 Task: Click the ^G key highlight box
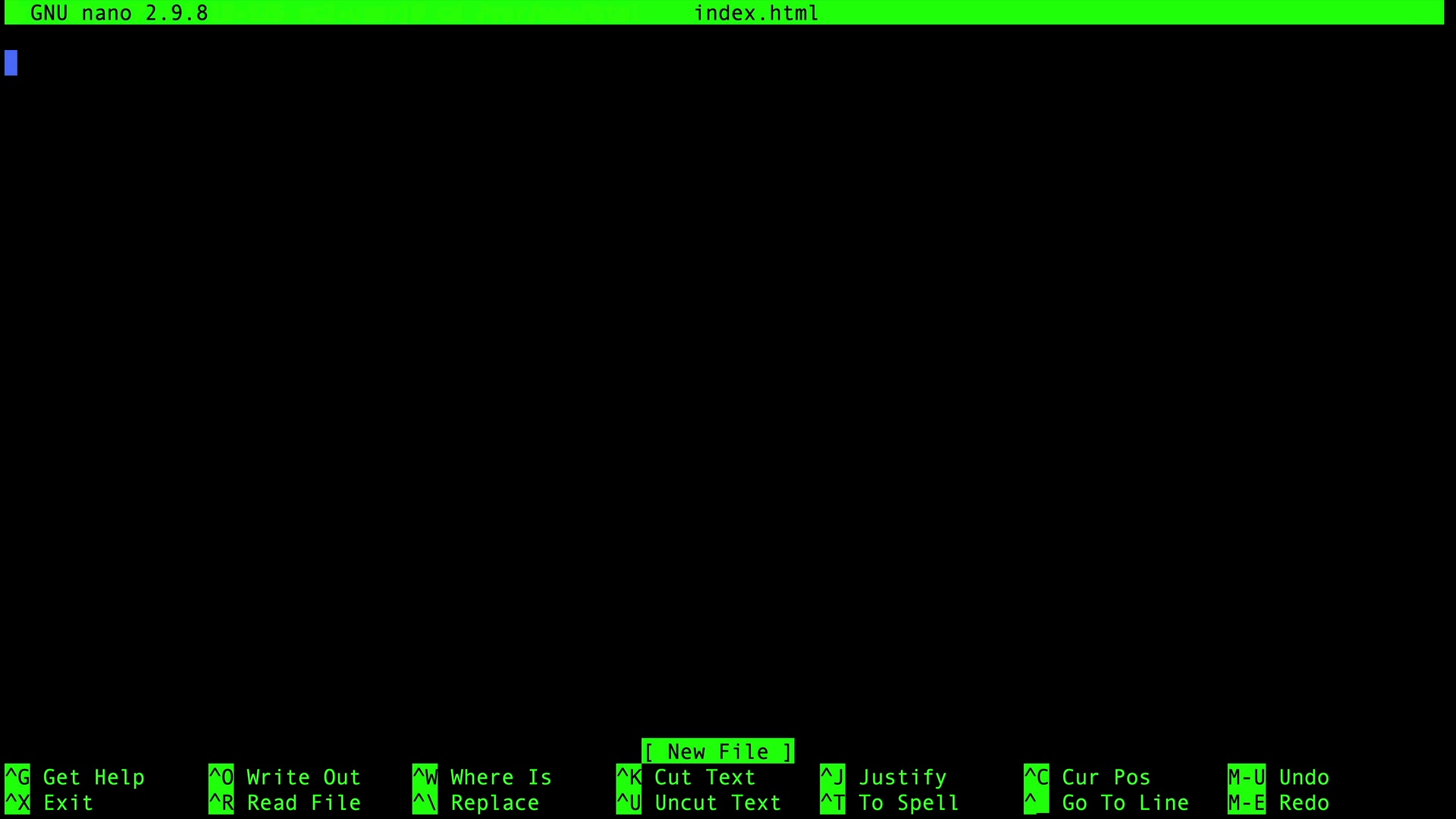pyautogui.click(x=17, y=777)
